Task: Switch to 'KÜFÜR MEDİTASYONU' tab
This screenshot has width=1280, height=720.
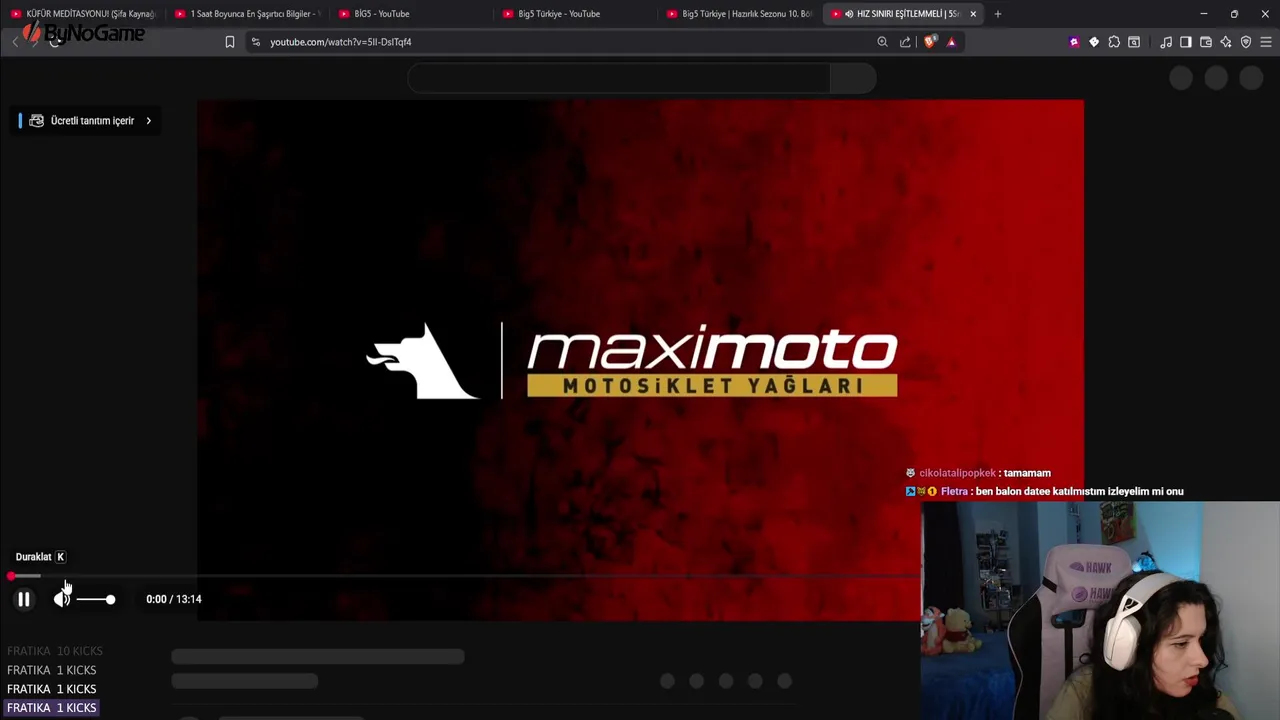Action: 84,14
